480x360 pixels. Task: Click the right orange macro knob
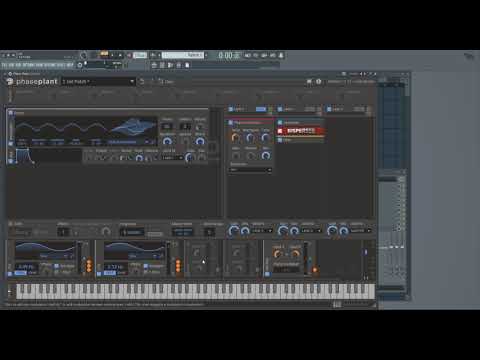click(295, 254)
